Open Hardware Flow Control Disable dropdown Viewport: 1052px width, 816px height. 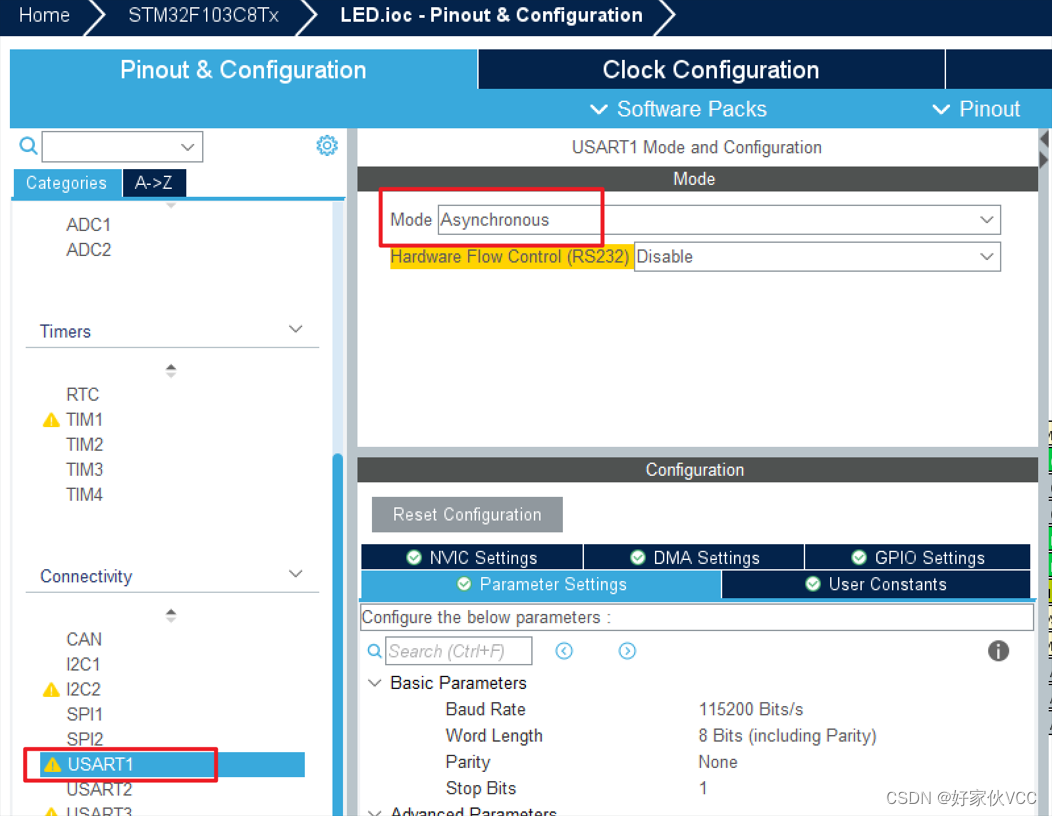[817, 256]
